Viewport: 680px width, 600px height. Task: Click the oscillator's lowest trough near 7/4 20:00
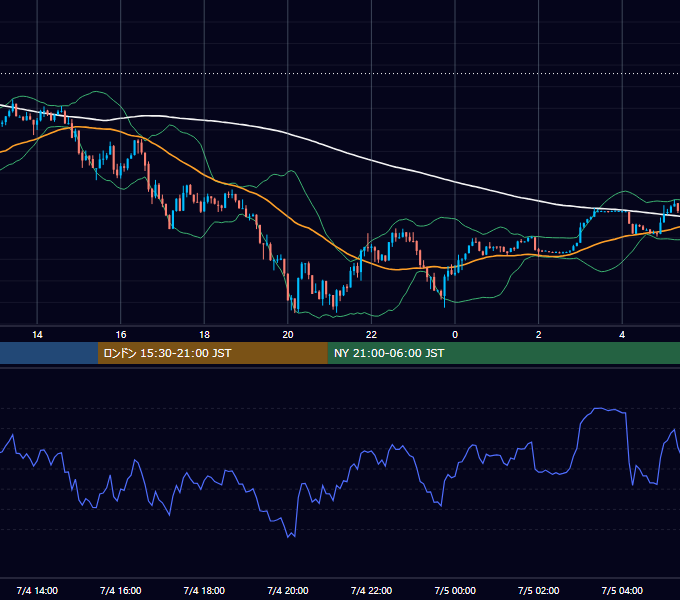click(x=288, y=537)
